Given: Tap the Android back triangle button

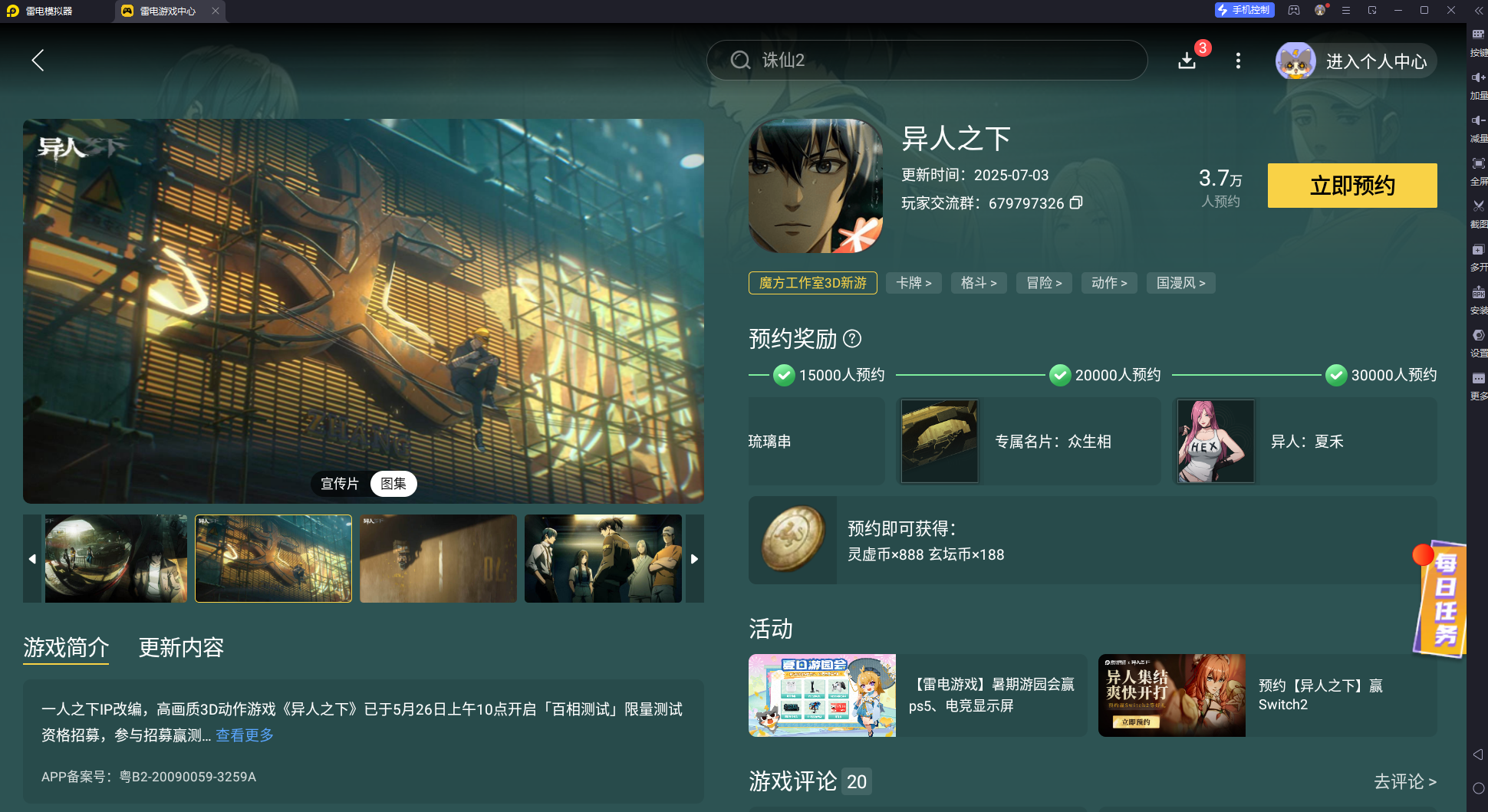Looking at the screenshot, I should click(x=1478, y=754).
